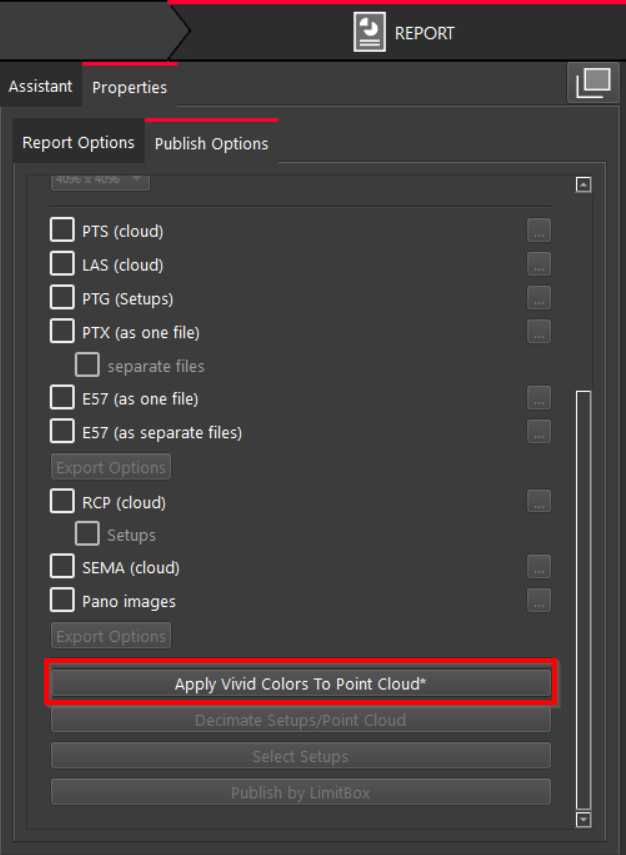The width and height of the screenshot is (626, 855).
Task: Switch to the Report Options tab
Action: tap(78, 143)
